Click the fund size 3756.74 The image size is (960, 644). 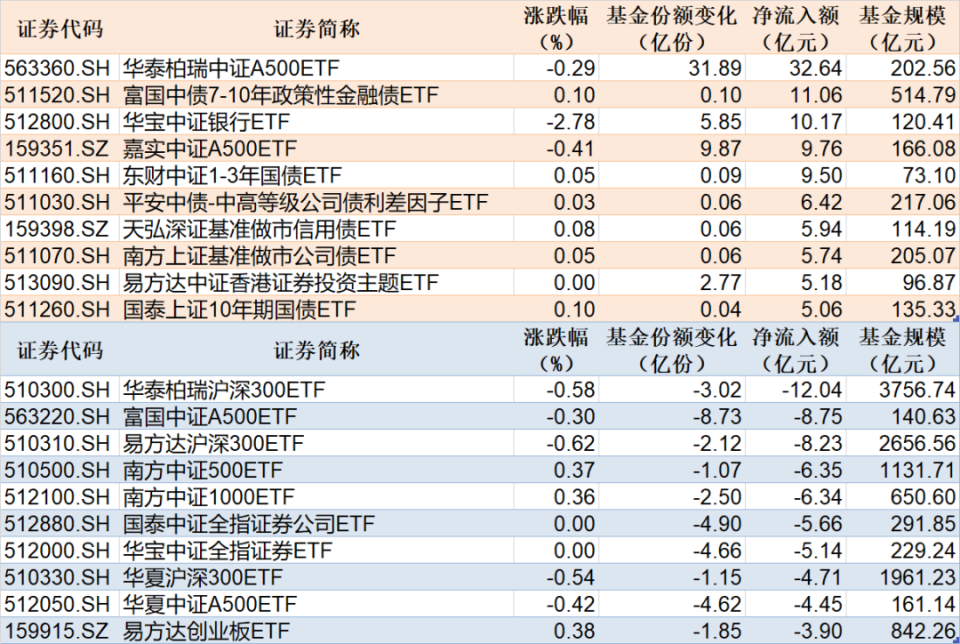tap(917, 390)
